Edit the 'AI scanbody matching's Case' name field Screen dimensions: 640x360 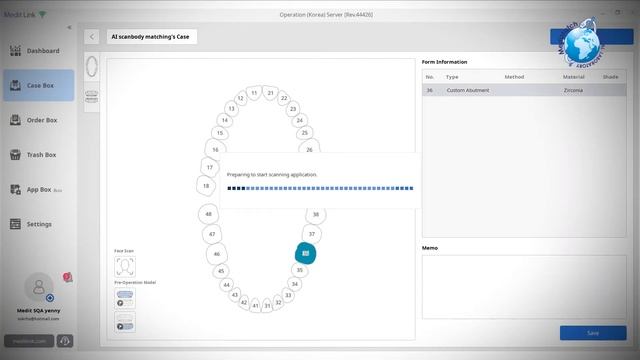coord(152,37)
